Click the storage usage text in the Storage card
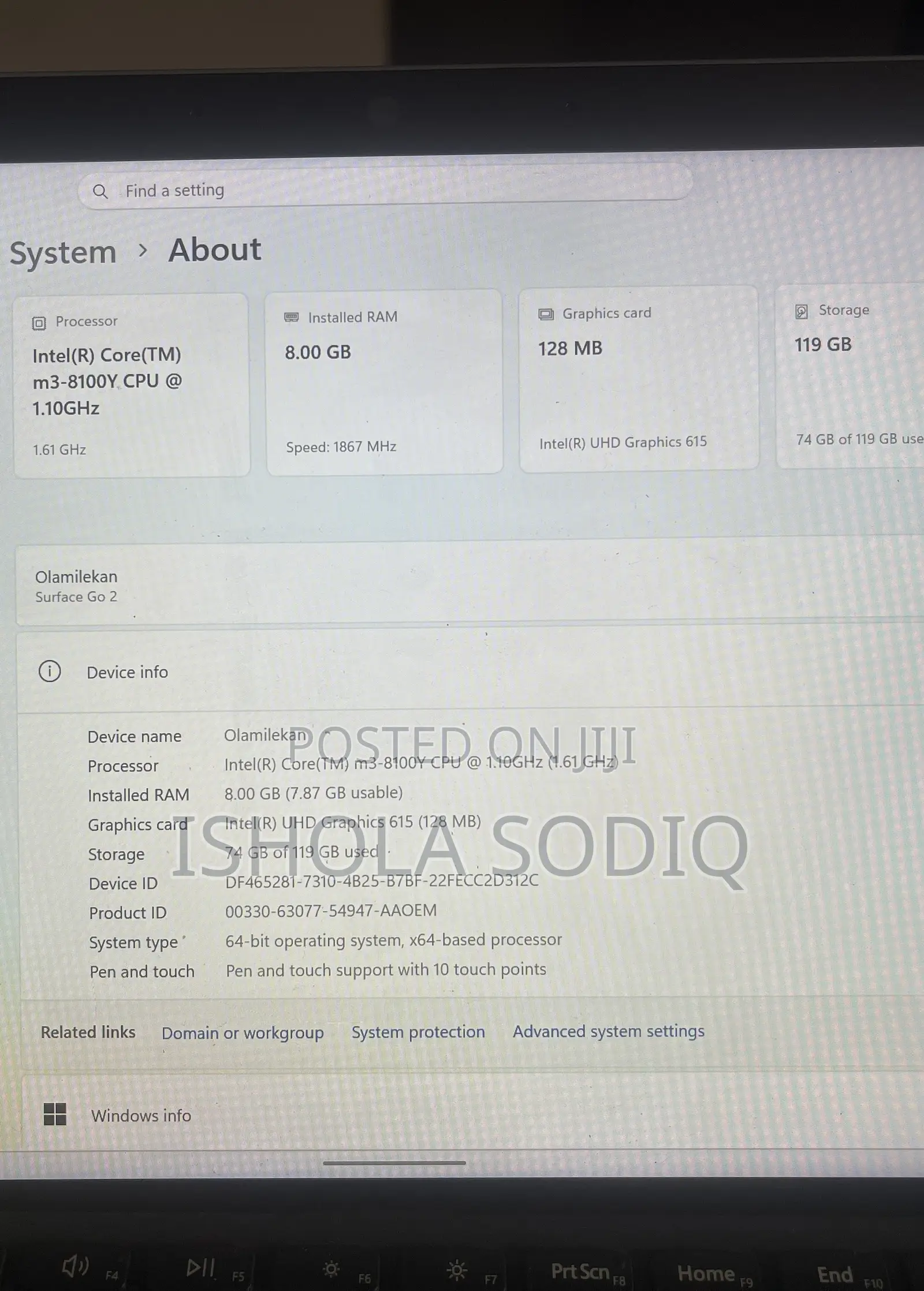The height and width of the screenshot is (1291, 924). (860, 439)
